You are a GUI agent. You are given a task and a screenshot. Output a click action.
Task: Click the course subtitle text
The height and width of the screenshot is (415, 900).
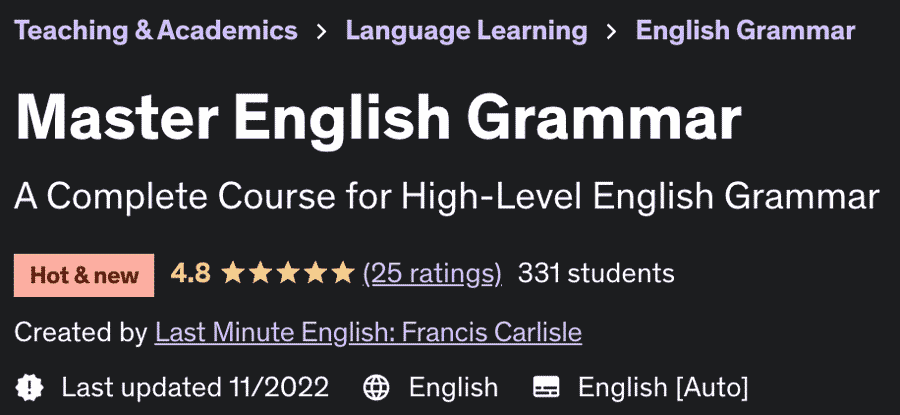(447, 197)
